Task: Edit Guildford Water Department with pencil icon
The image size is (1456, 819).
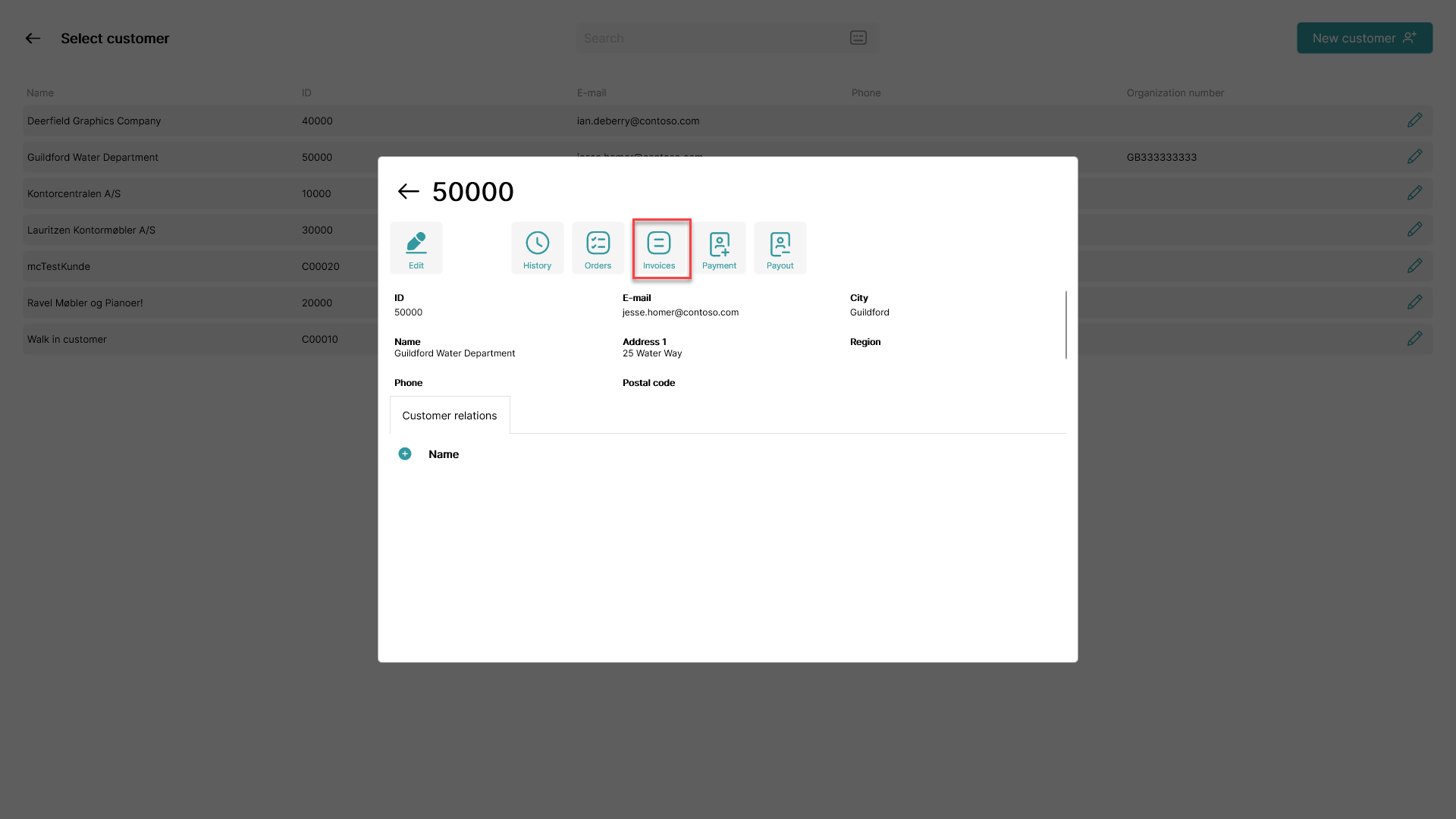Action: pos(1414,157)
